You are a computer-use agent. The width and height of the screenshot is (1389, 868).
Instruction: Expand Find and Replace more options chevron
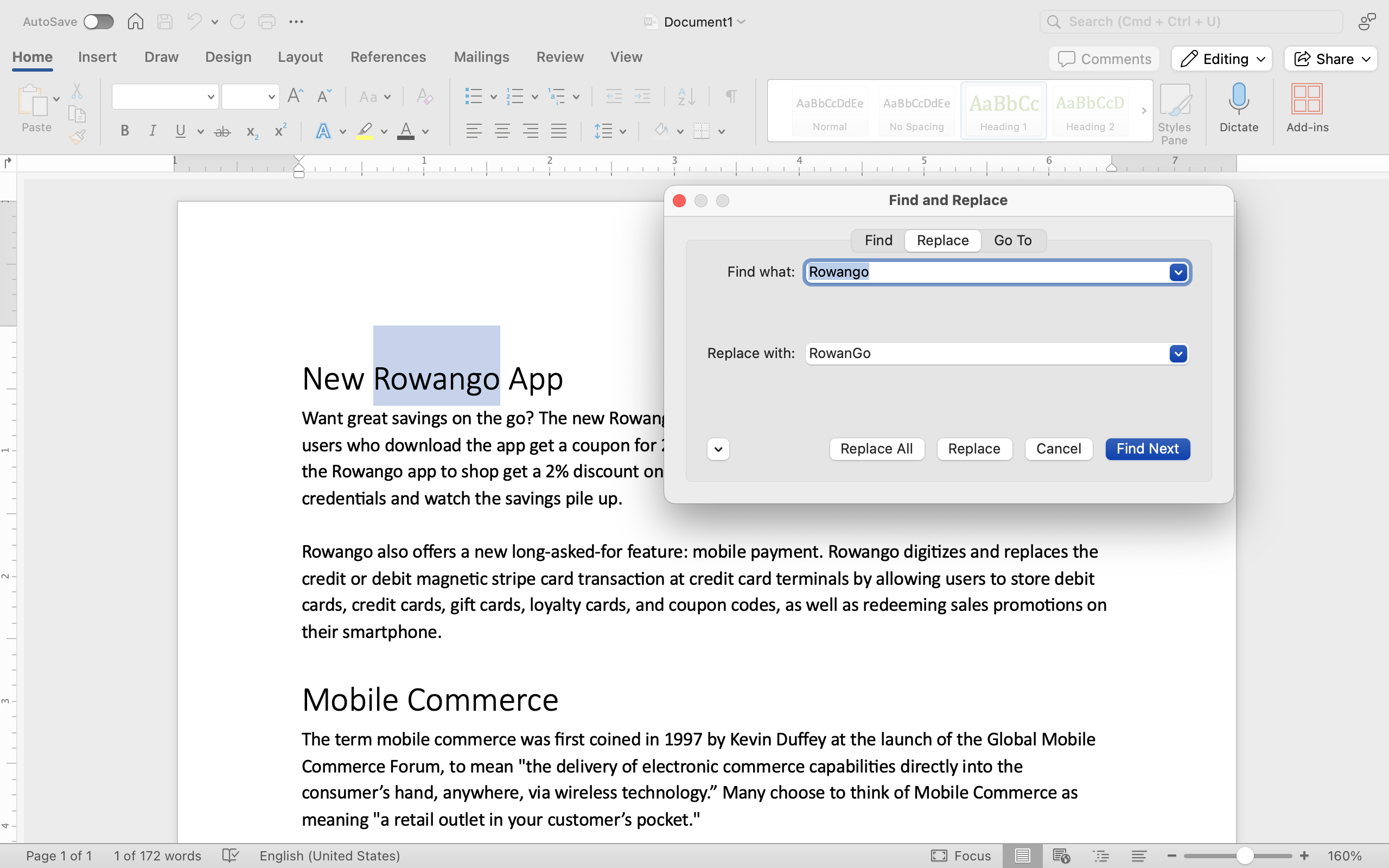(718, 449)
